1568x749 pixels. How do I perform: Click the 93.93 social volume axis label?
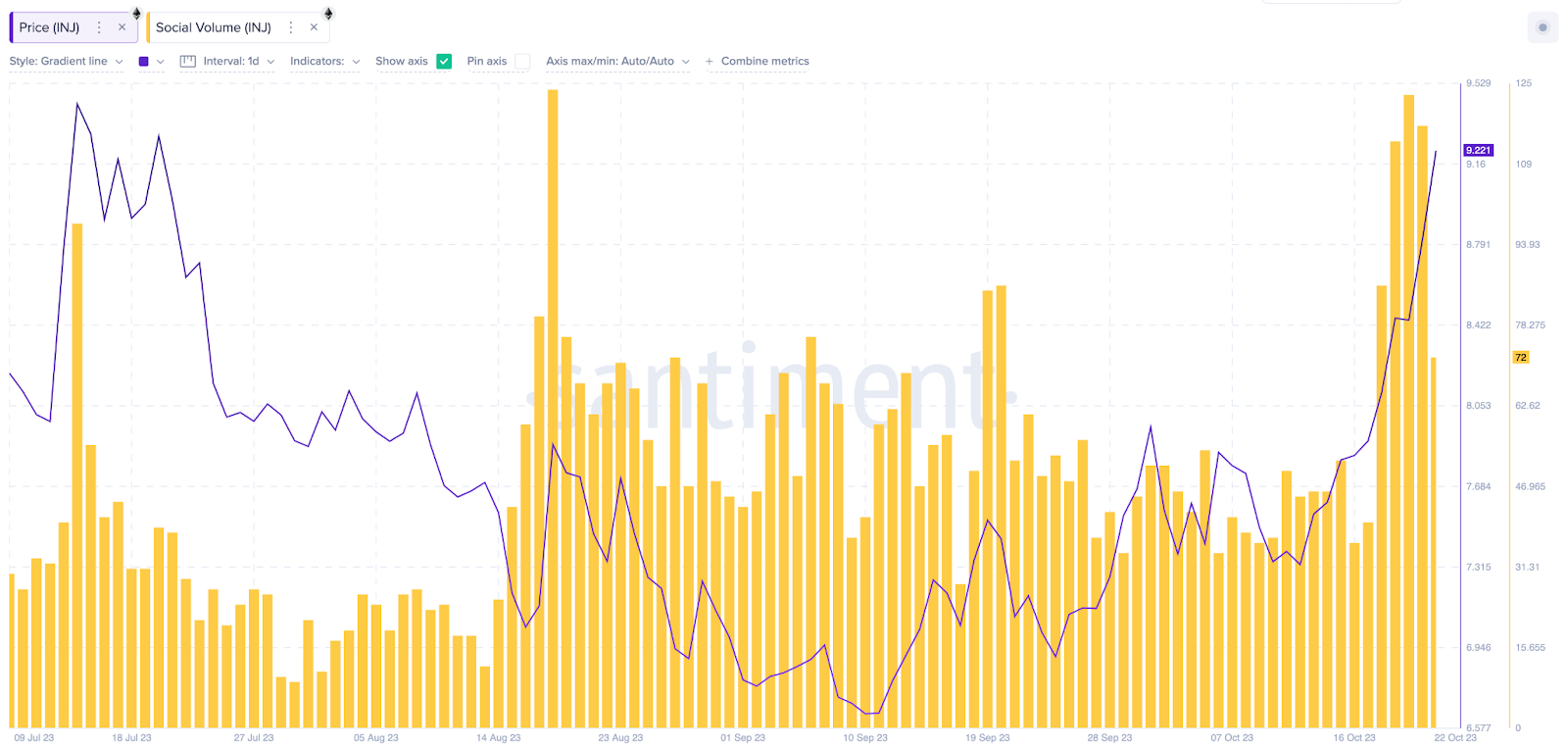pos(1527,244)
